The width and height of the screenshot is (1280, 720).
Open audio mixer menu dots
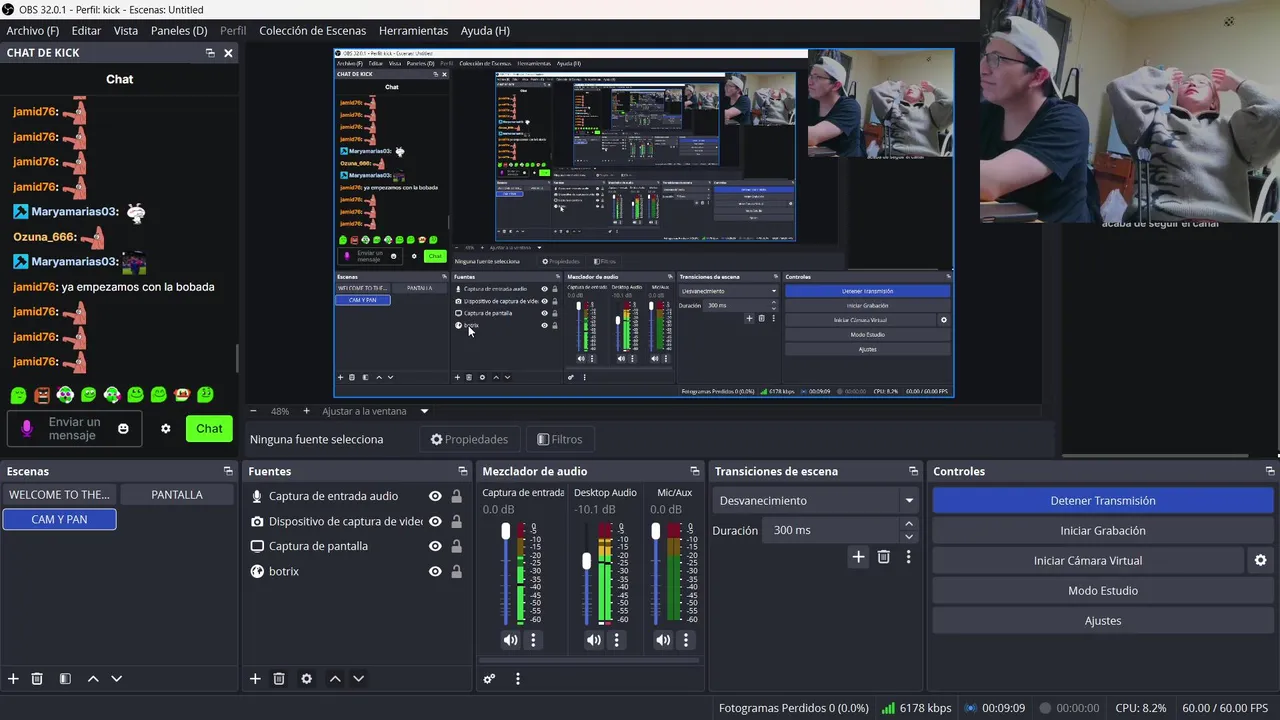point(517,679)
